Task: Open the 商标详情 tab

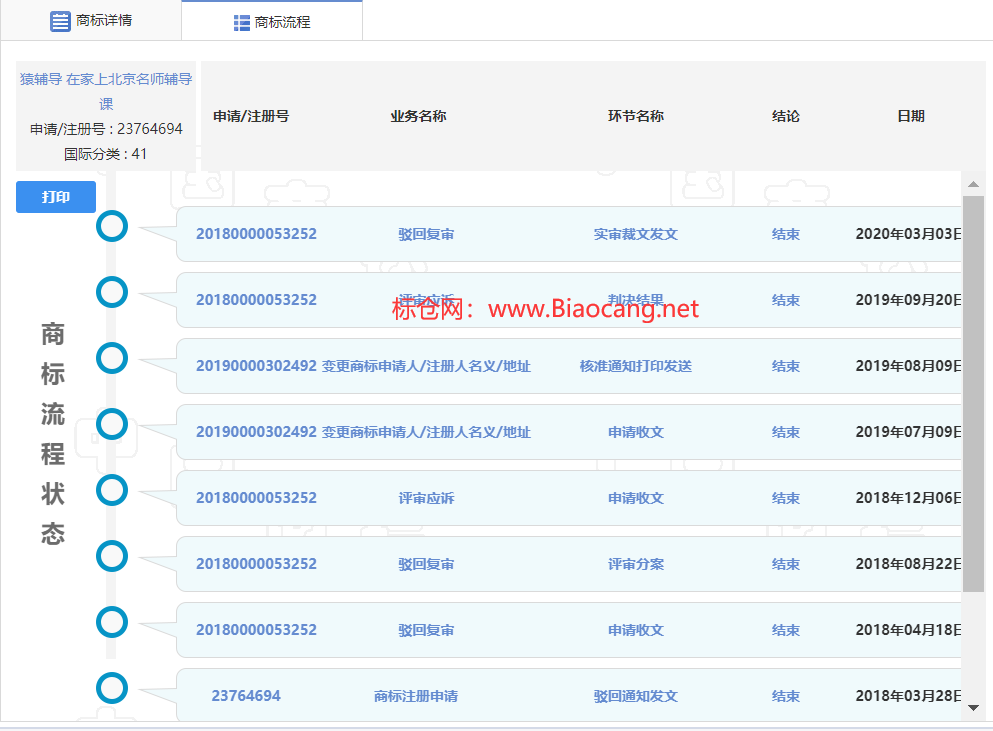Action: coord(91,20)
